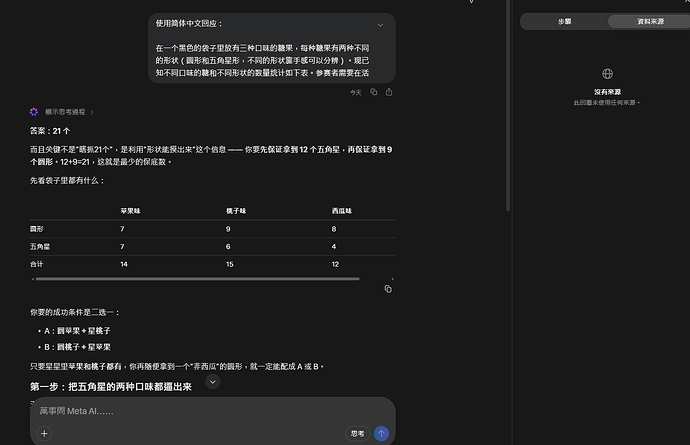Copy the table using the copy icon
Screen dimensions: 690x445
(388, 289)
